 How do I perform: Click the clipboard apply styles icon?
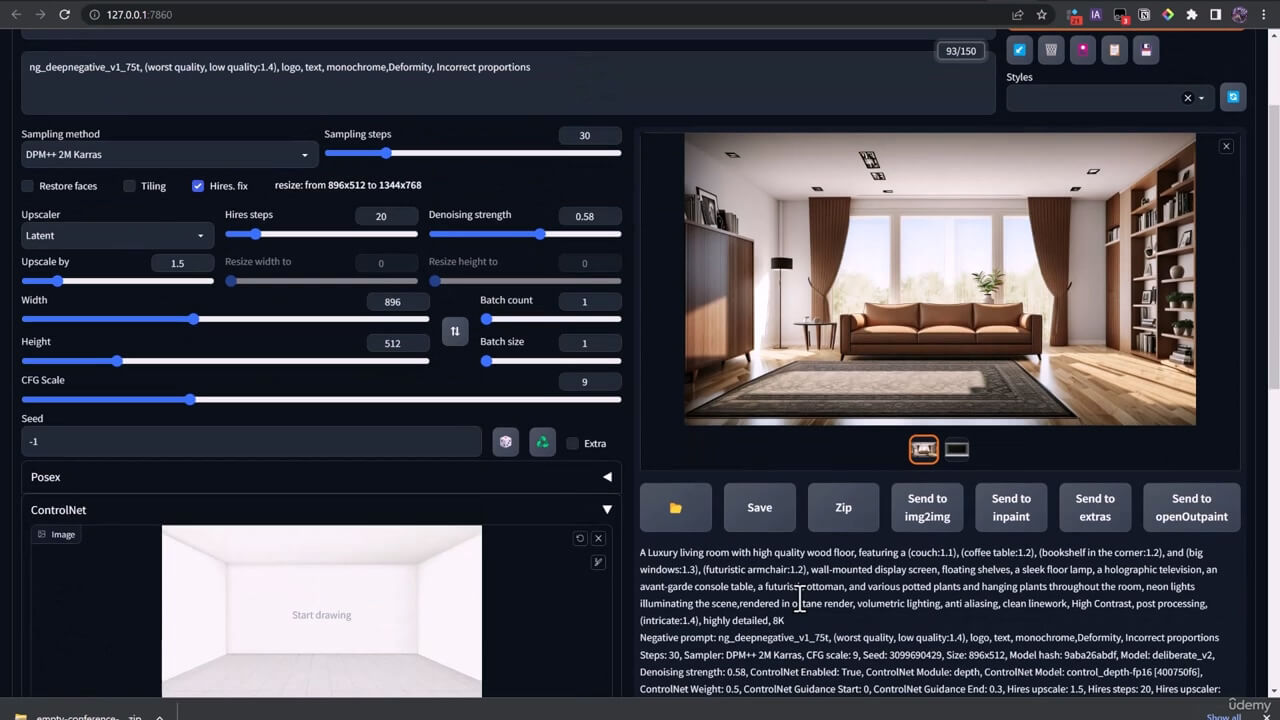click(x=1114, y=49)
